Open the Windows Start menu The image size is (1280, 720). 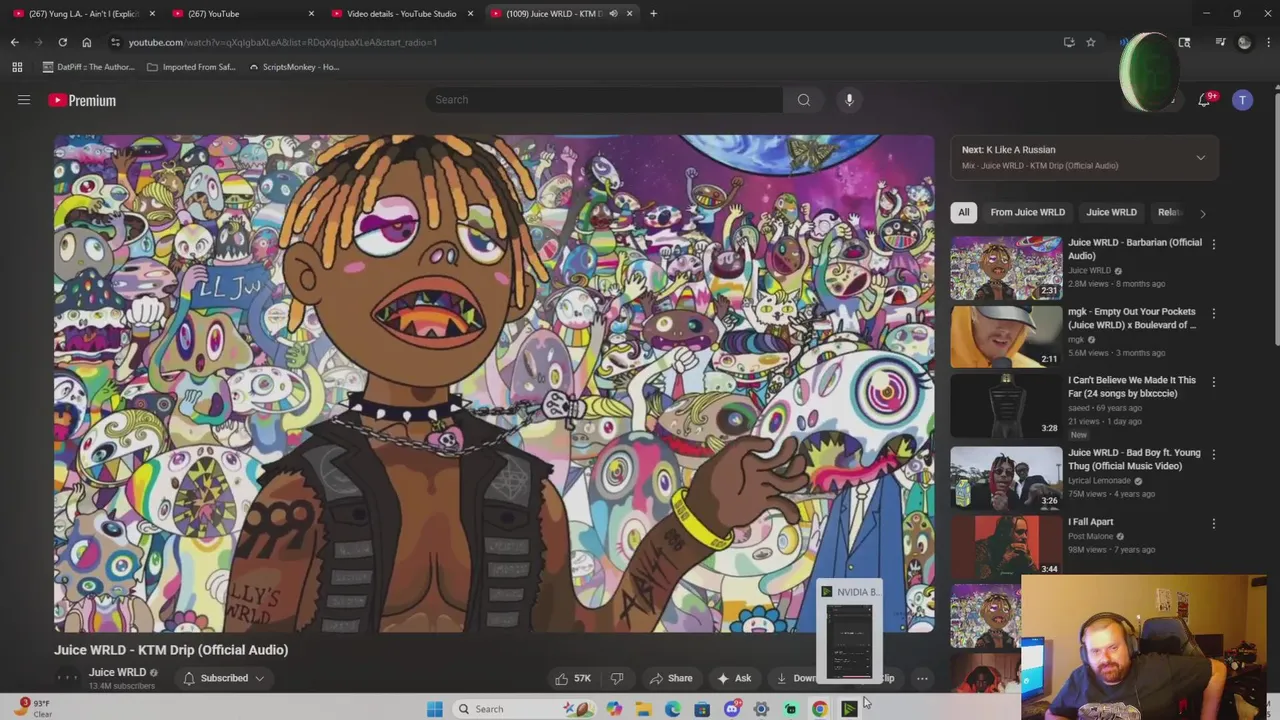[435, 709]
